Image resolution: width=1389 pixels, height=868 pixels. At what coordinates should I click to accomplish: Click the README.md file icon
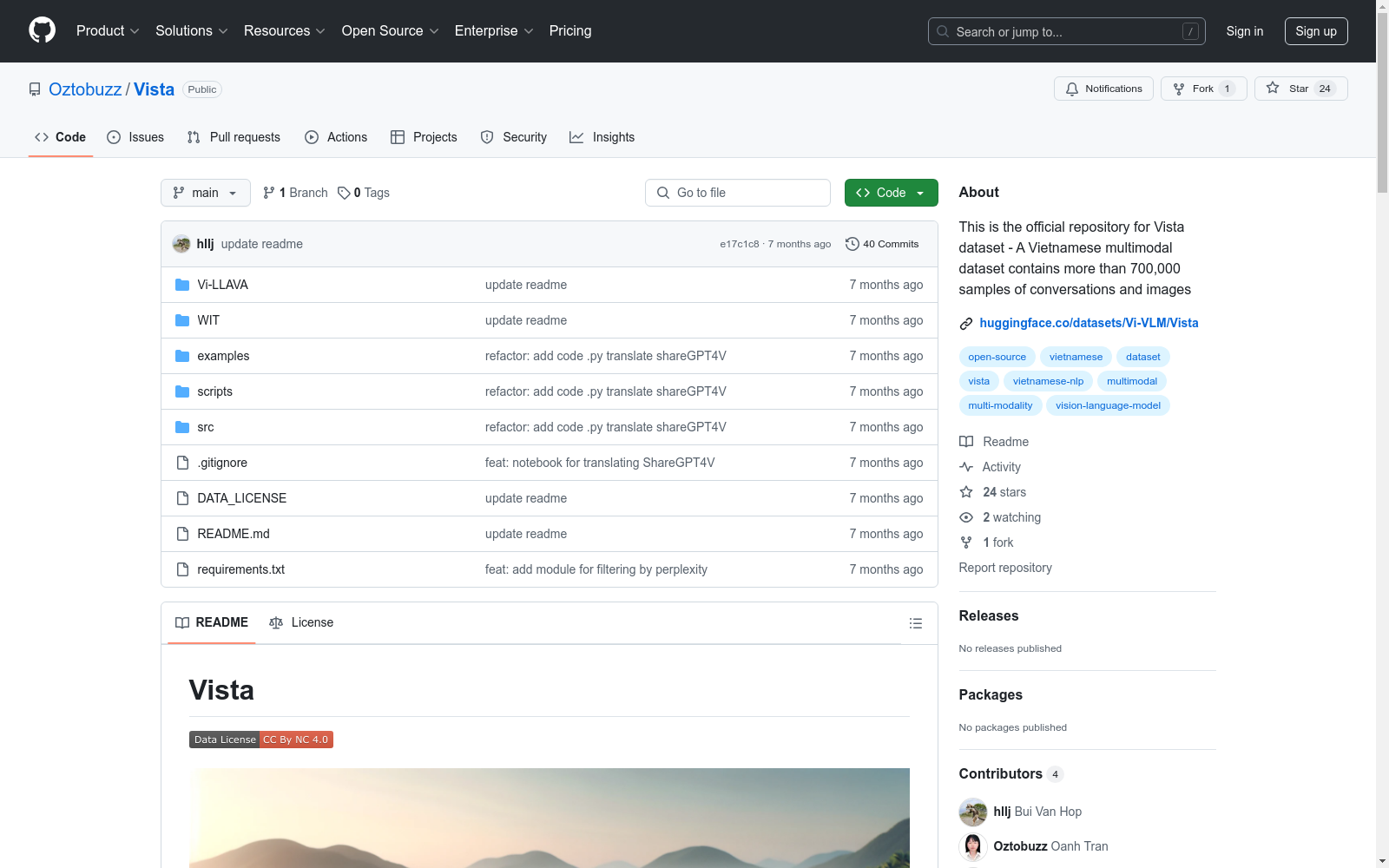point(182,534)
